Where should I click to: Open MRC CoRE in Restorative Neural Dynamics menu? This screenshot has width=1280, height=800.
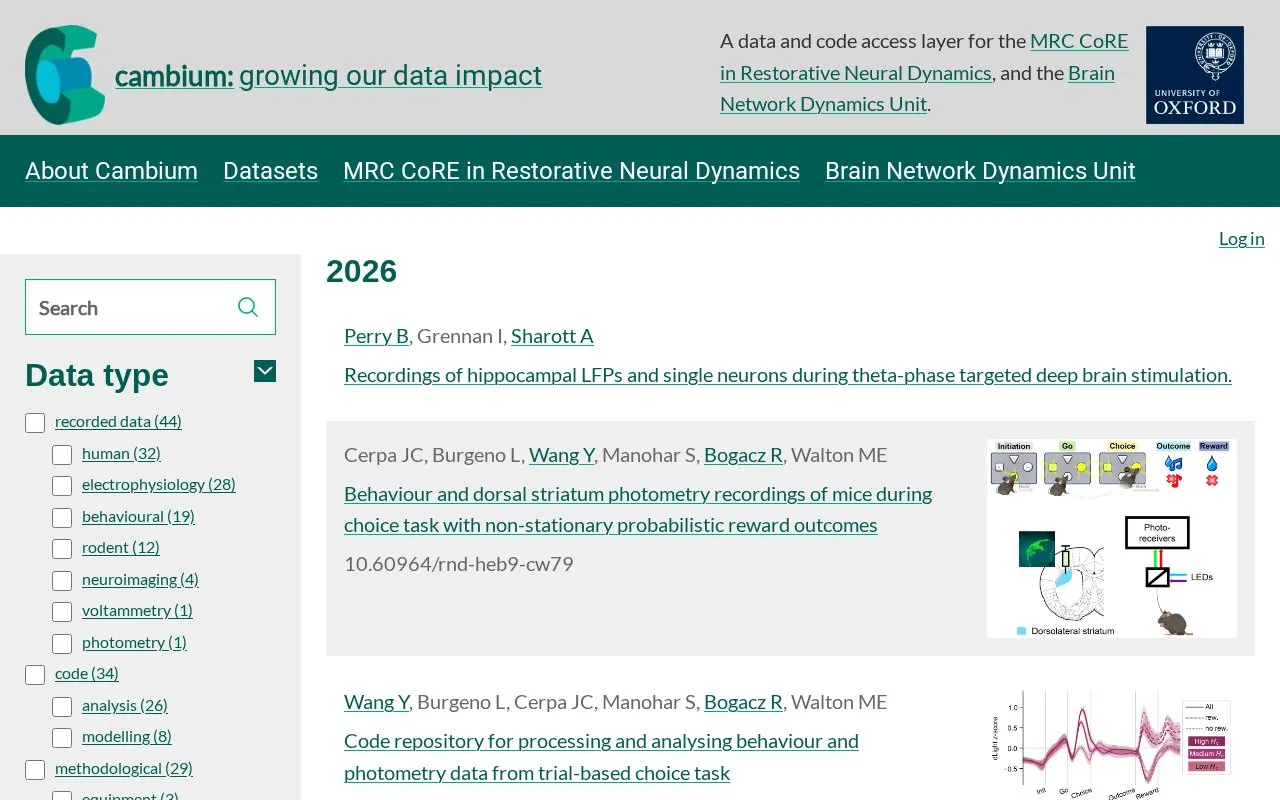point(571,171)
